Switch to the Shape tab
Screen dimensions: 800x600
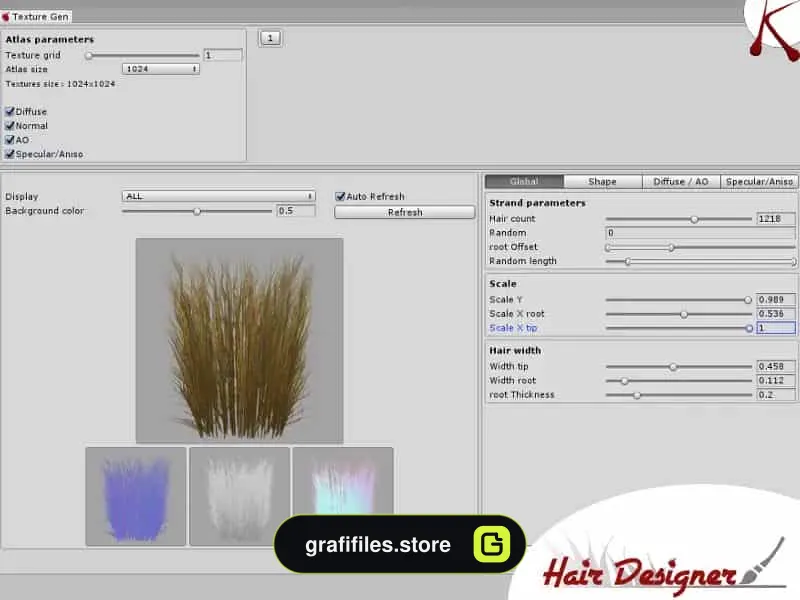click(x=603, y=182)
